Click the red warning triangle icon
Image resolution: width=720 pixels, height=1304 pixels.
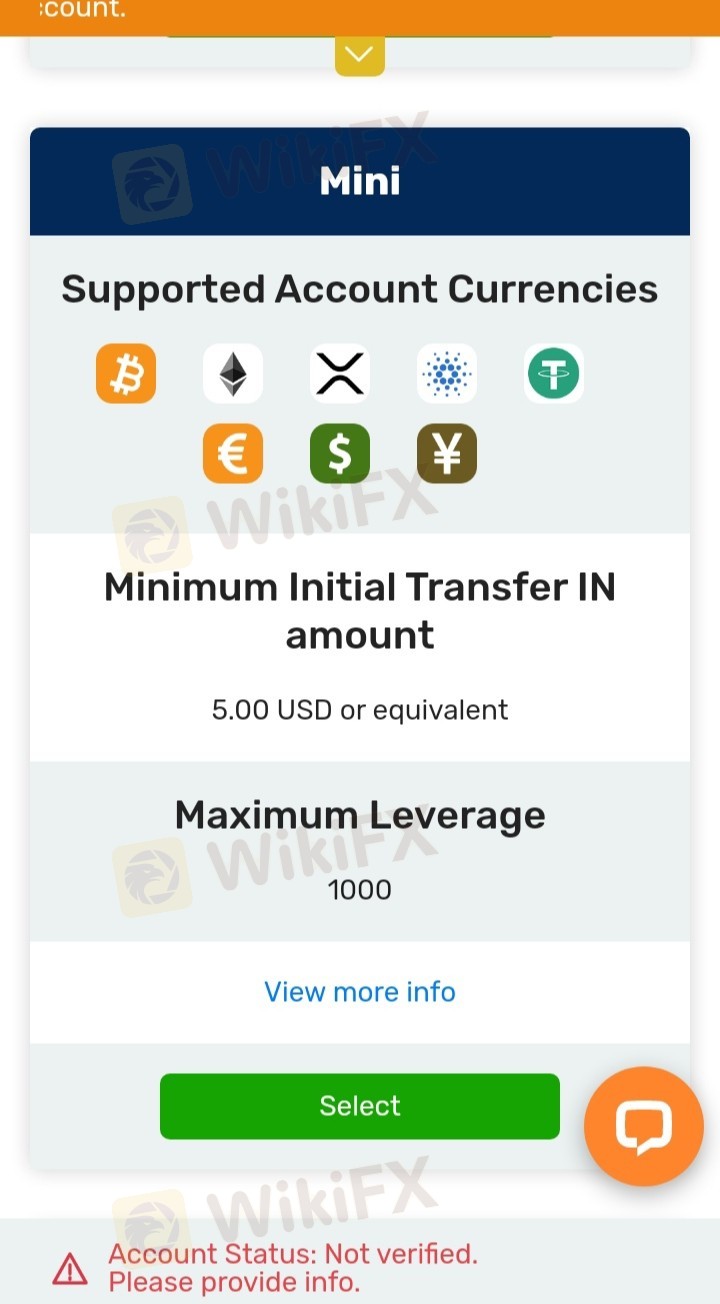point(70,1269)
